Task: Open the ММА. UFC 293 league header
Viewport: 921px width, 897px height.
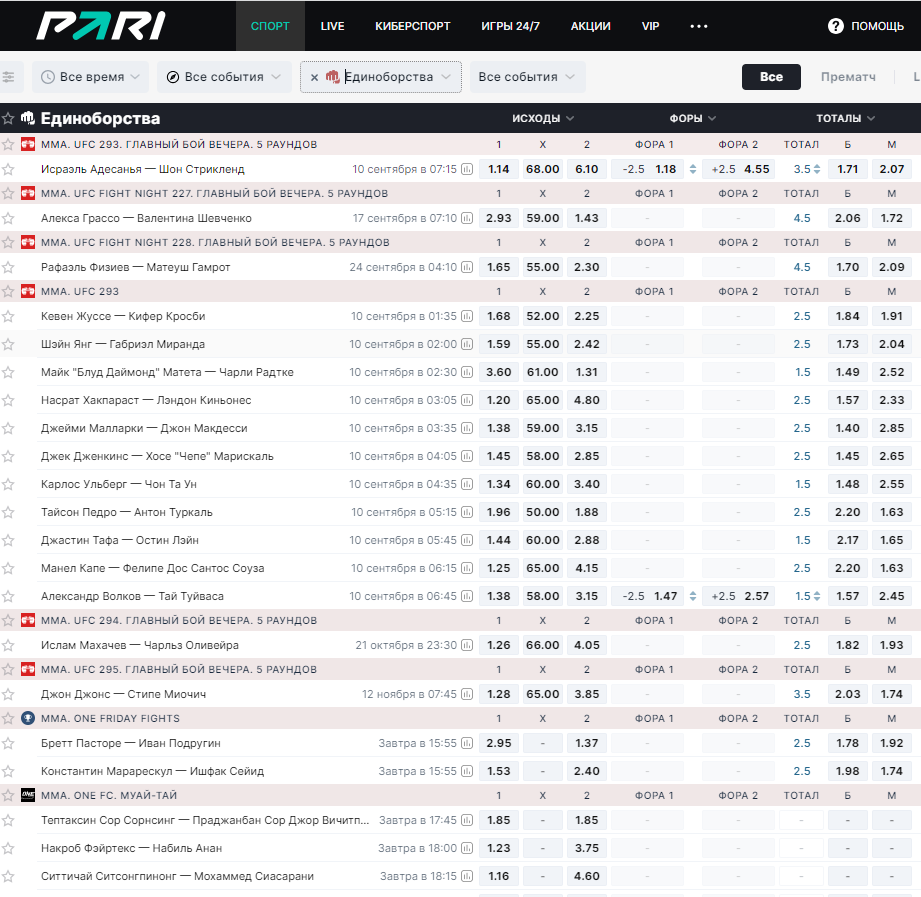Action: click(x=80, y=291)
